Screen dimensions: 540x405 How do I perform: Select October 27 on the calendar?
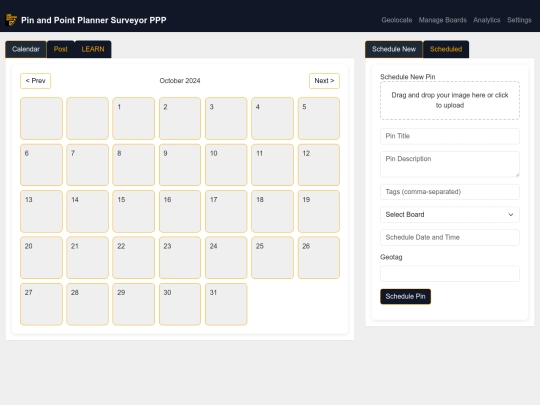(x=41, y=304)
